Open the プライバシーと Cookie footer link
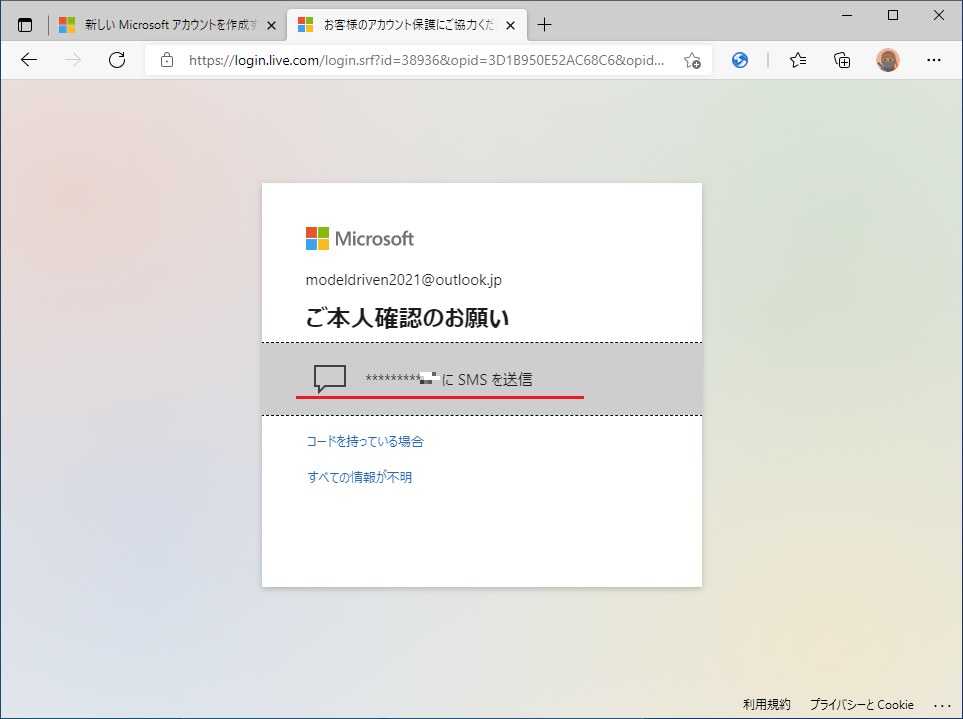Viewport: 963px width, 719px height. [861, 704]
